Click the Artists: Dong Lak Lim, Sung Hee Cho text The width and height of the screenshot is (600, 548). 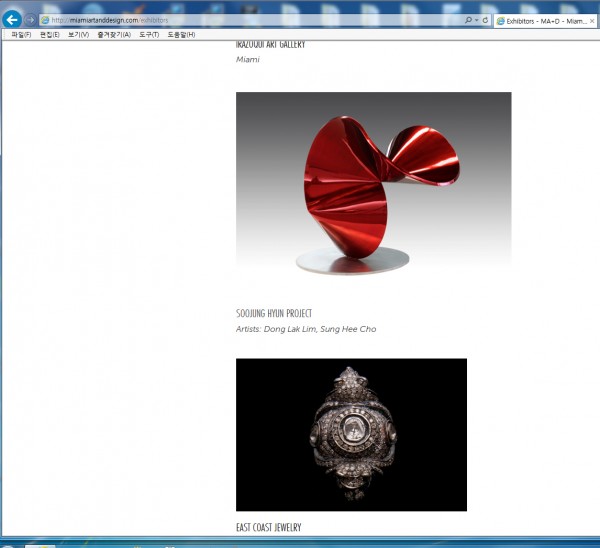(x=306, y=329)
